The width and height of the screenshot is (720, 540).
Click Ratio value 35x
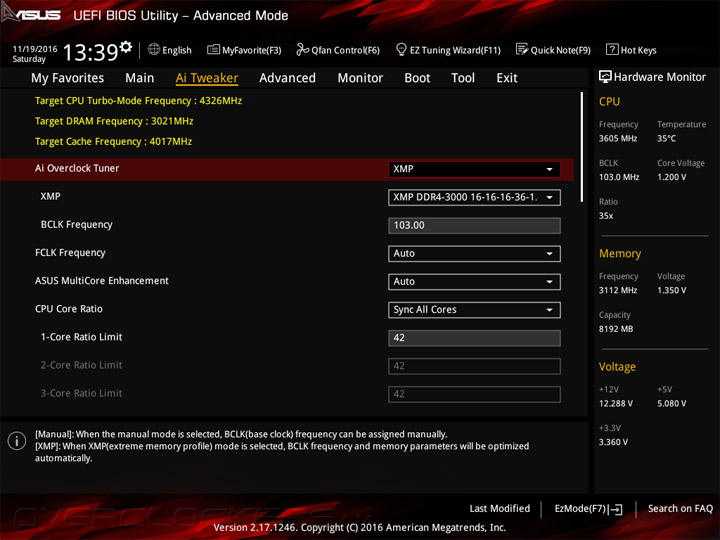click(x=606, y=215)
